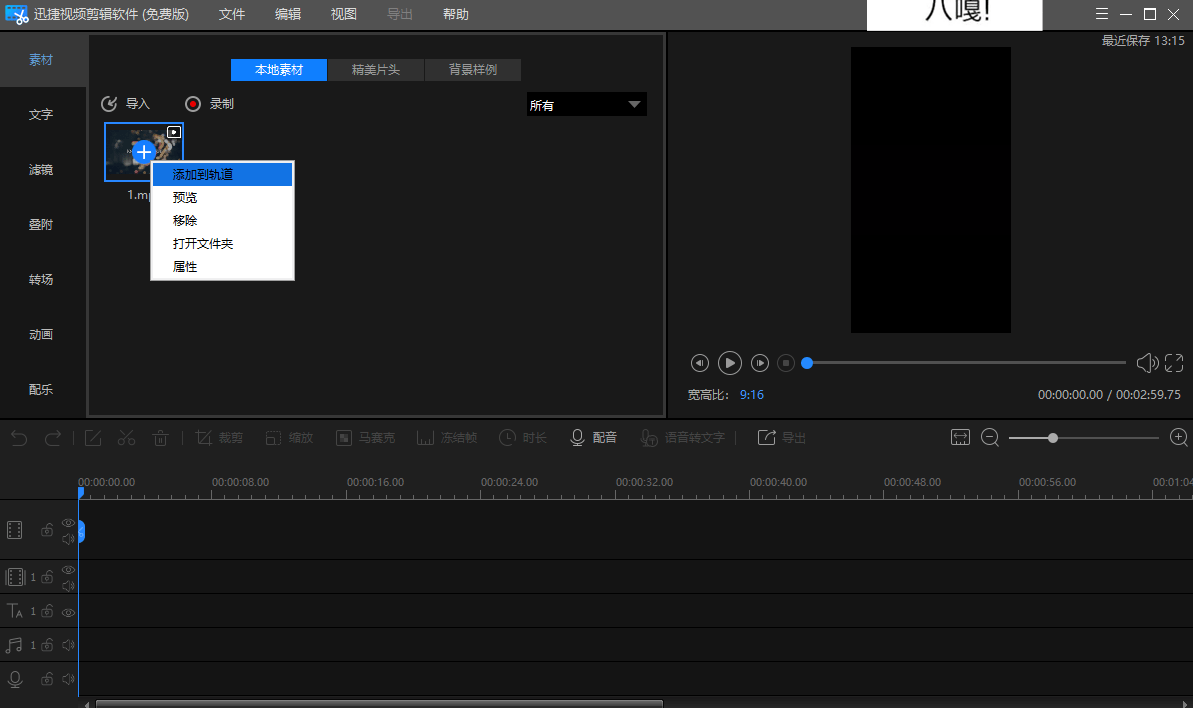Screen dimensions: 1193x708
Task: Open the 视图 menu
Action: point(344,14)
